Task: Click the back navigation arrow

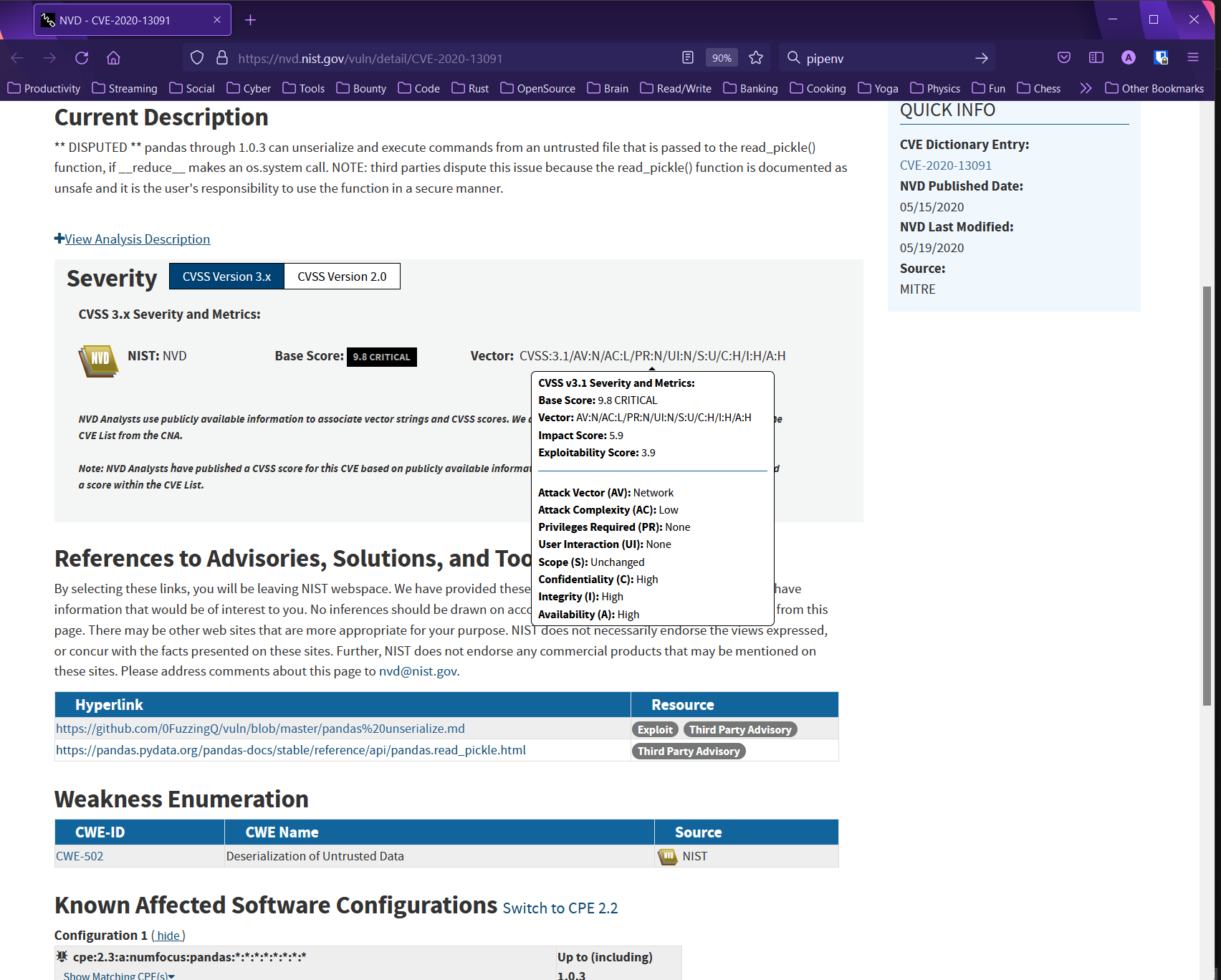Action: coord(17,58)
